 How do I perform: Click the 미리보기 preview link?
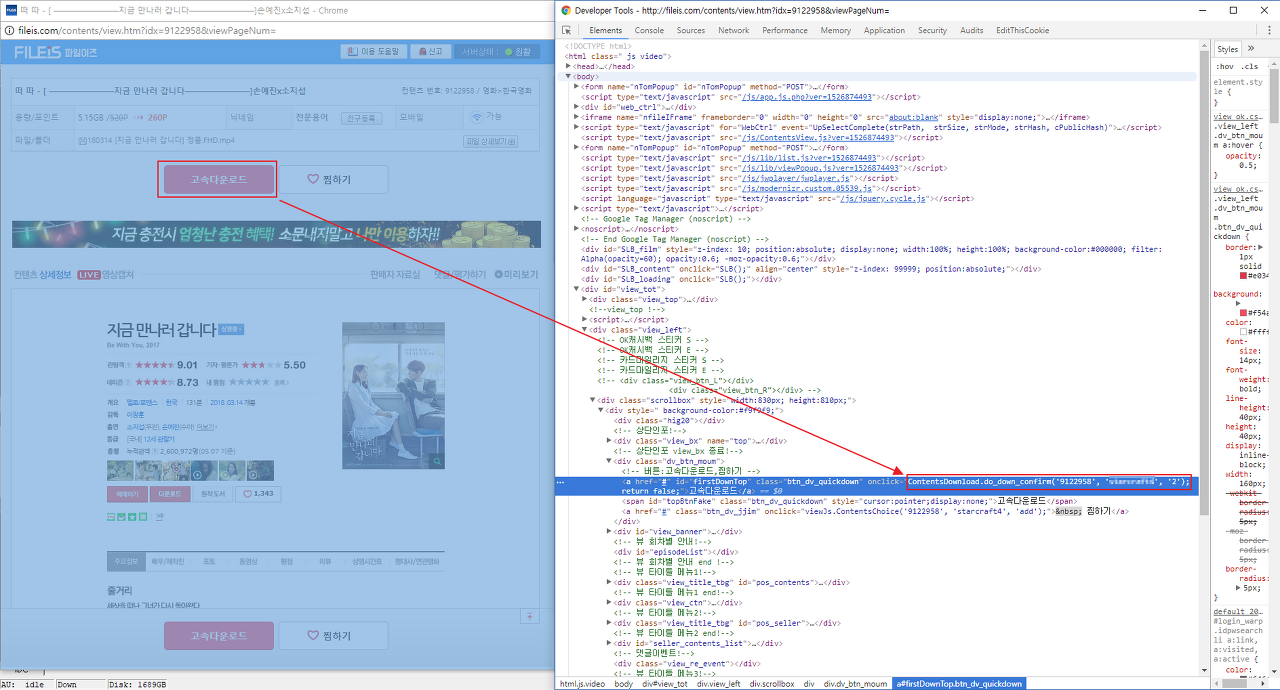point(517,274)
